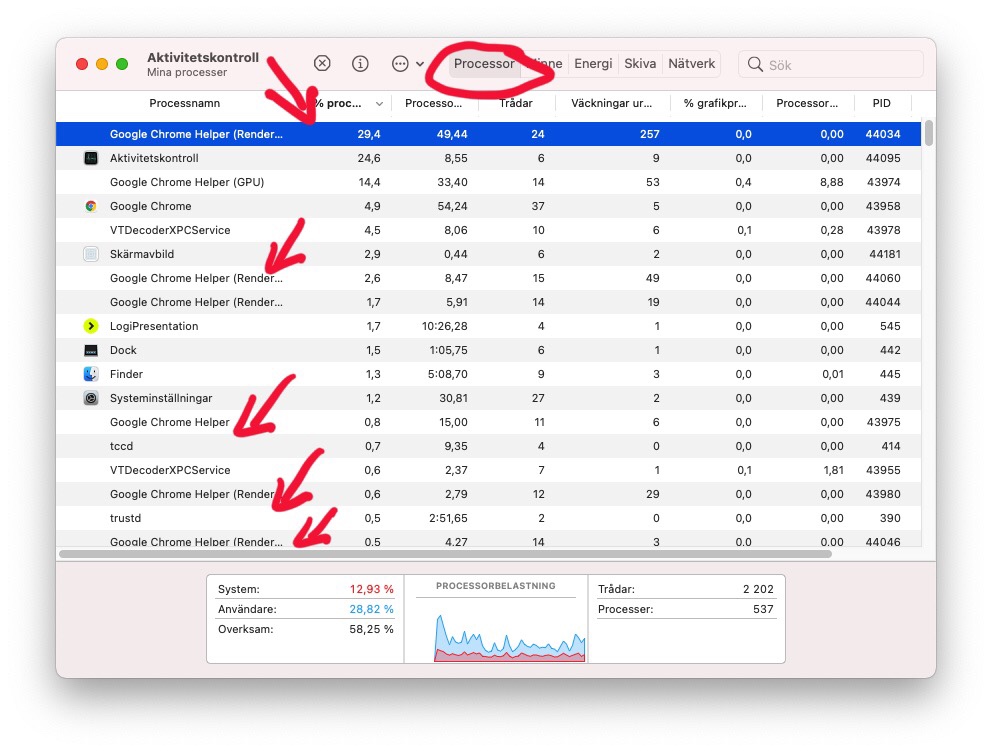Switch to the Nätverk tab
992x752 pixels.
click(692, 63)
